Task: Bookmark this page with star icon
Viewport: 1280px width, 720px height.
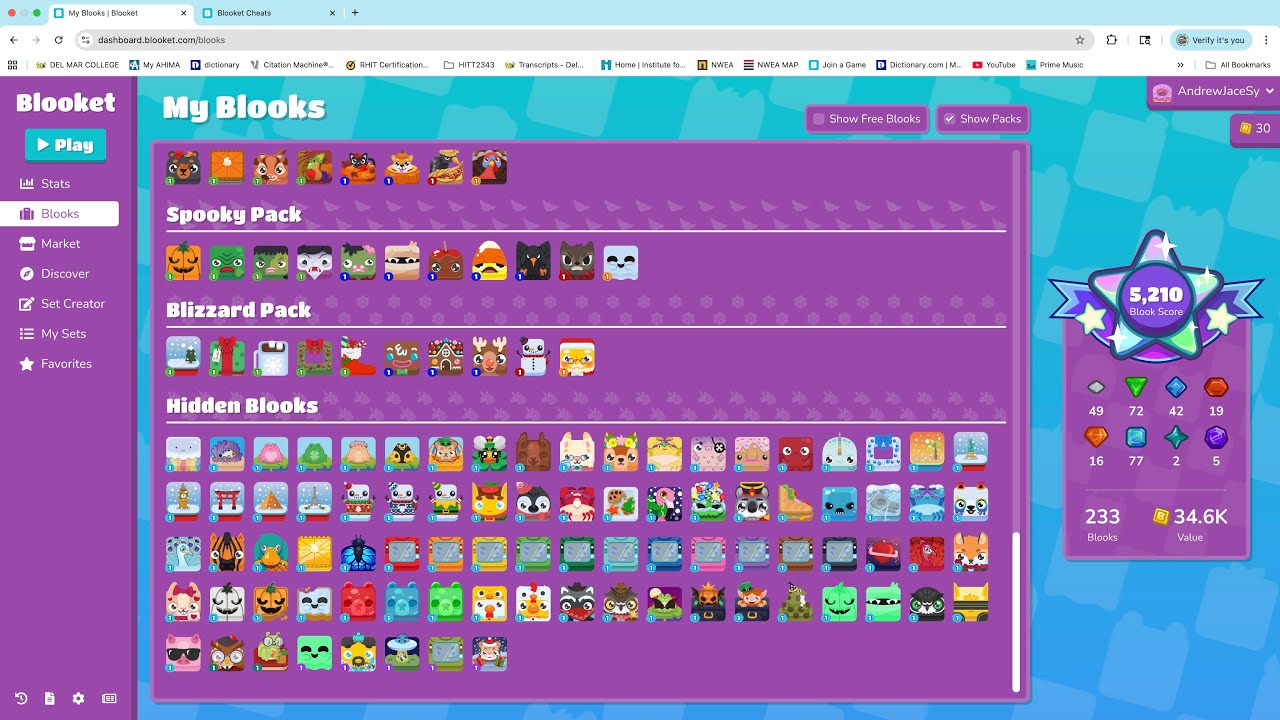Action: [x=1080, y=40]
